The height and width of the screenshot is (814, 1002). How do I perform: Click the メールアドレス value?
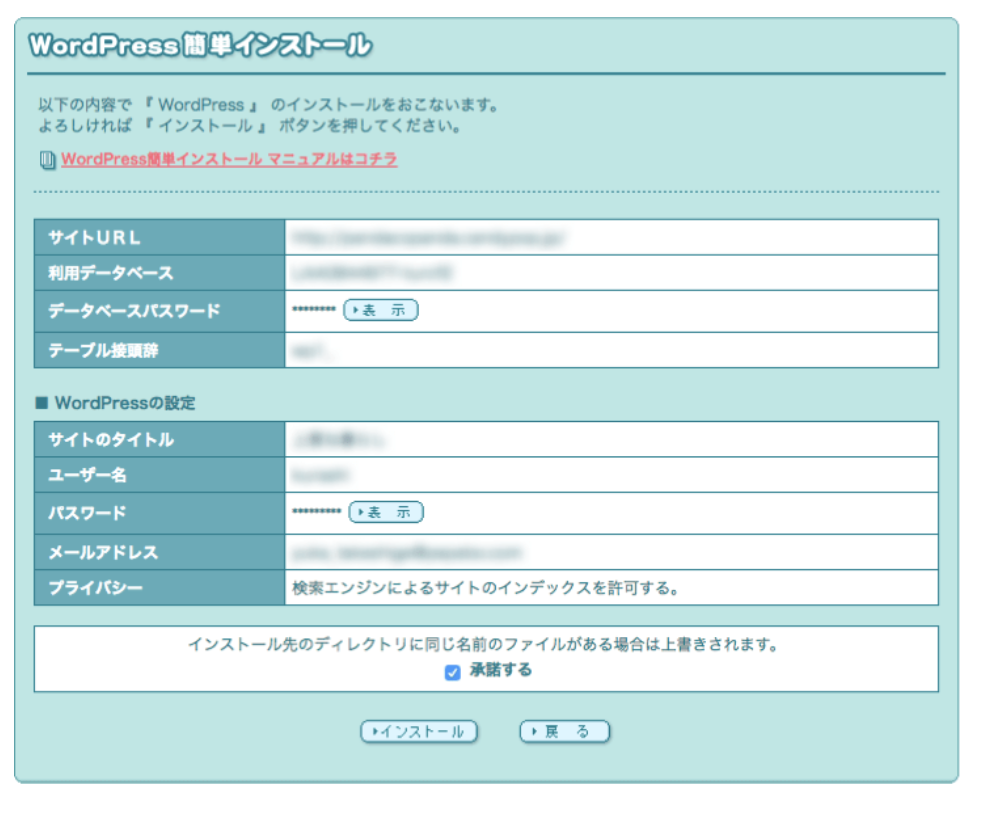[407, 552]
